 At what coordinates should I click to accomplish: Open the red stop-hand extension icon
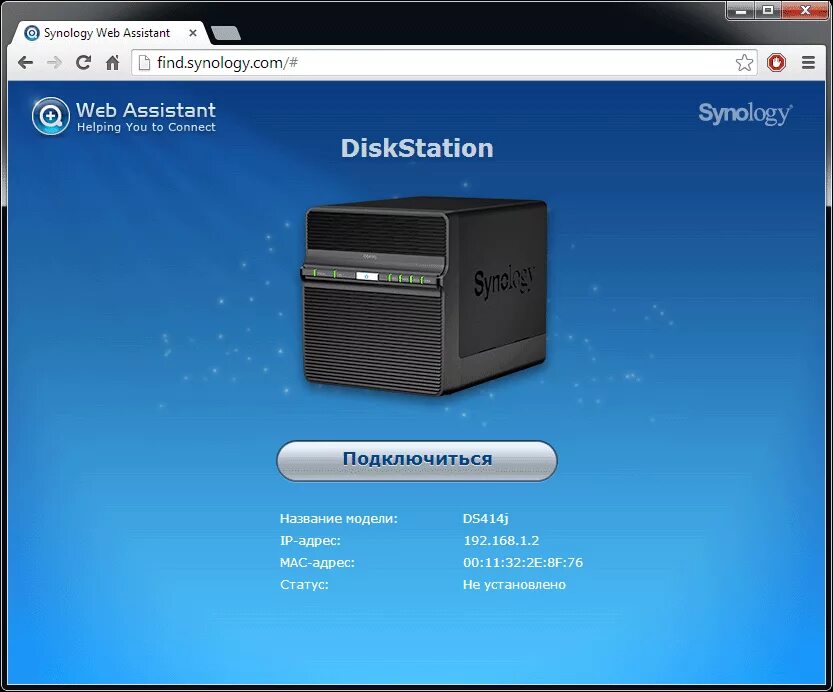776,63
